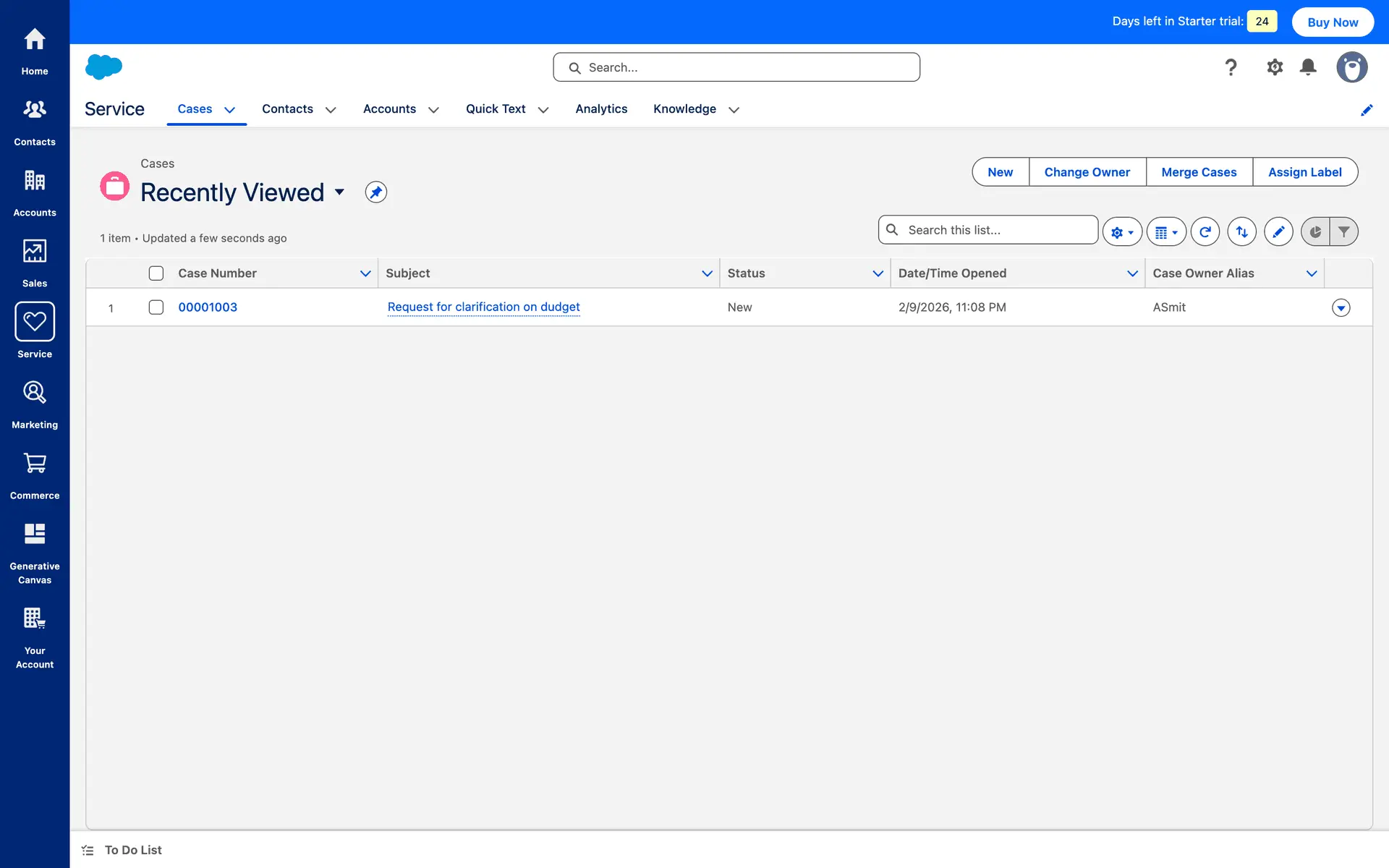Viewport: 1389px width, 868px height.
Task: Toggle the Display As table switcher
Action: point(1165,231)
